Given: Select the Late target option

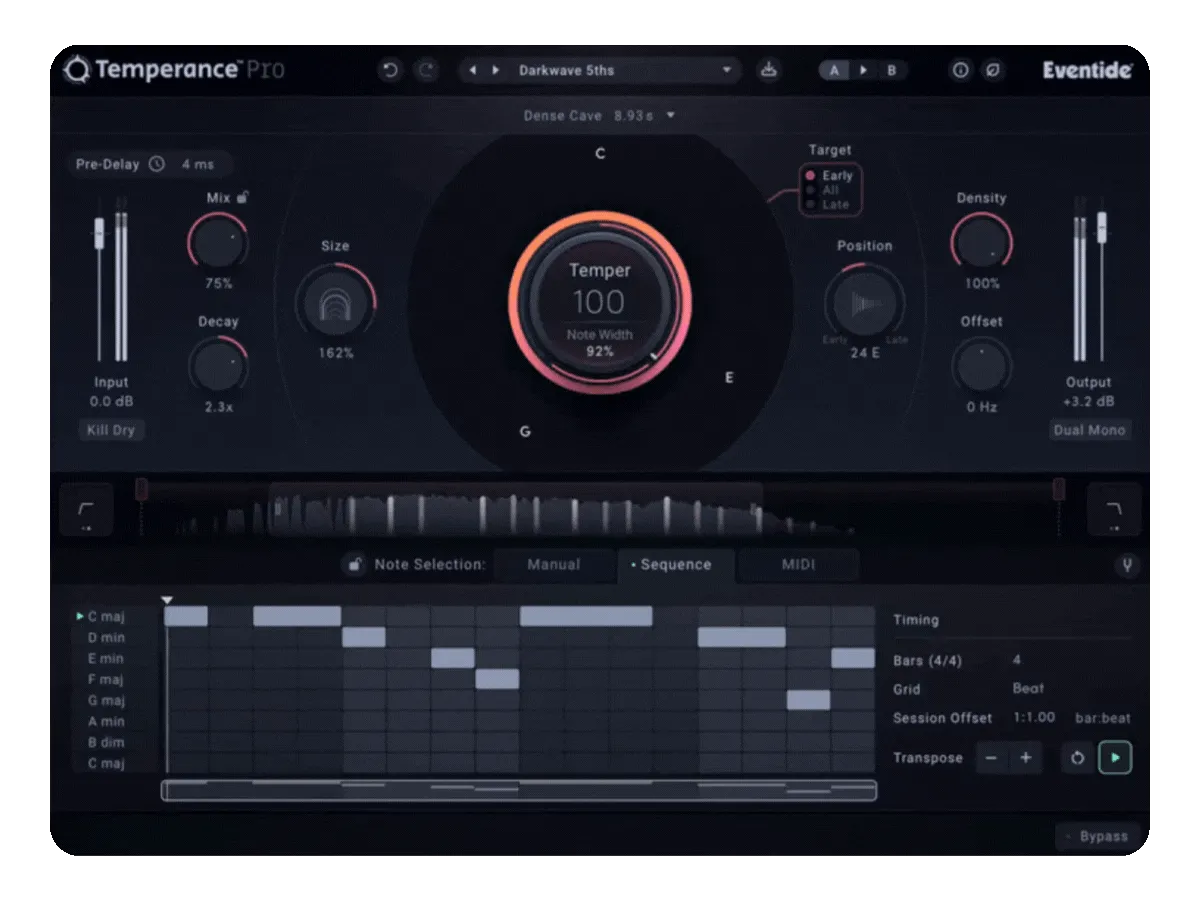Looking at the screenshot, I should tap(828, 204).
